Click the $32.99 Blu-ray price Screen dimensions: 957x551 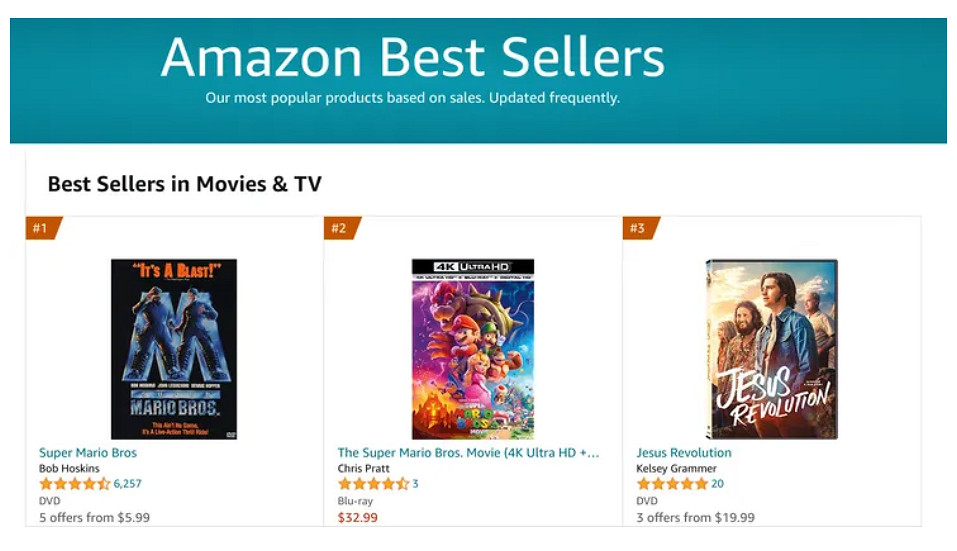[x=358, y=518]
